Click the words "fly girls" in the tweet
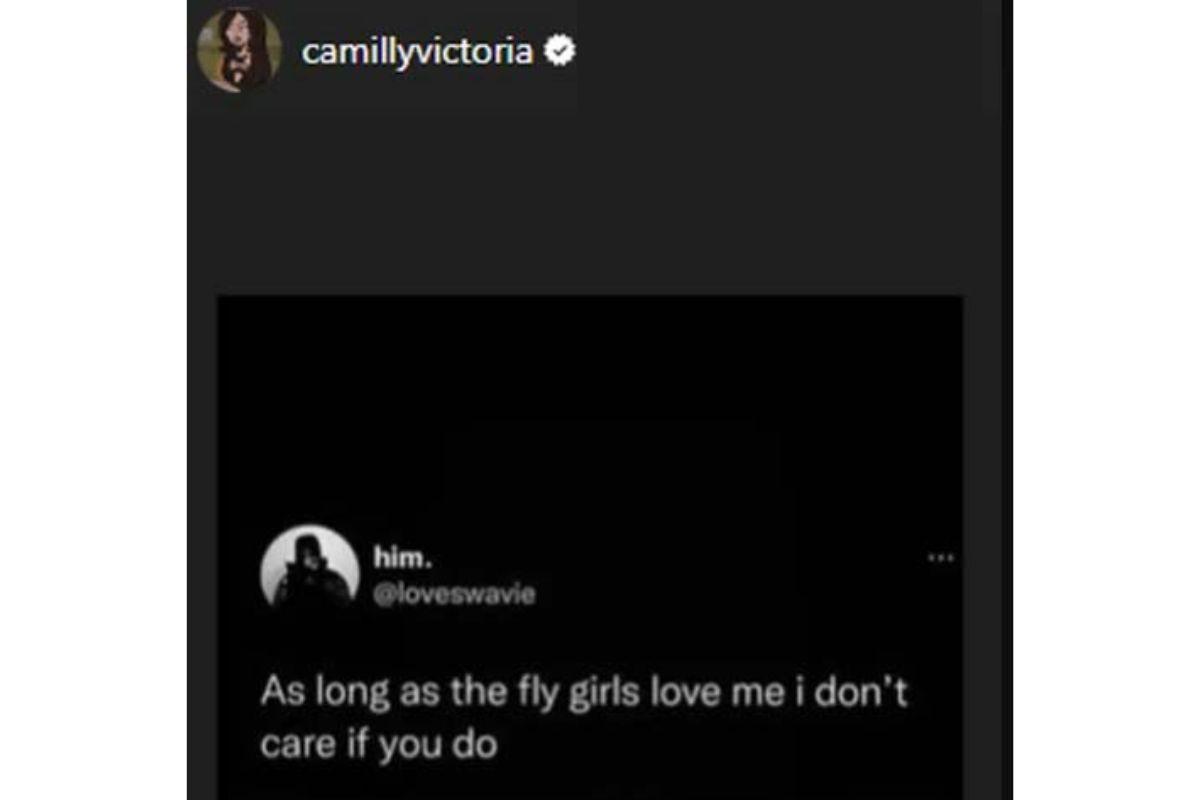This screenshot has width=1200, height=800. pyautogui.click(x=586, y=693)
